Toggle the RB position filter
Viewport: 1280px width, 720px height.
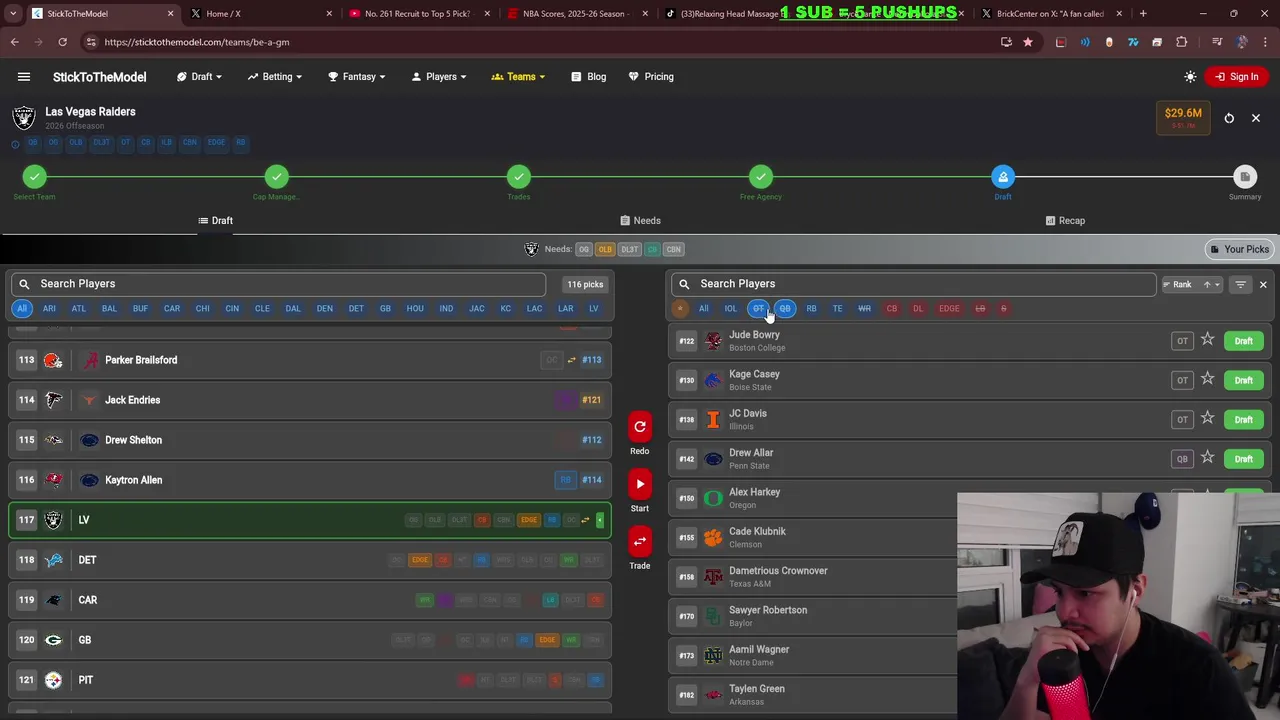tap(811, 309)
